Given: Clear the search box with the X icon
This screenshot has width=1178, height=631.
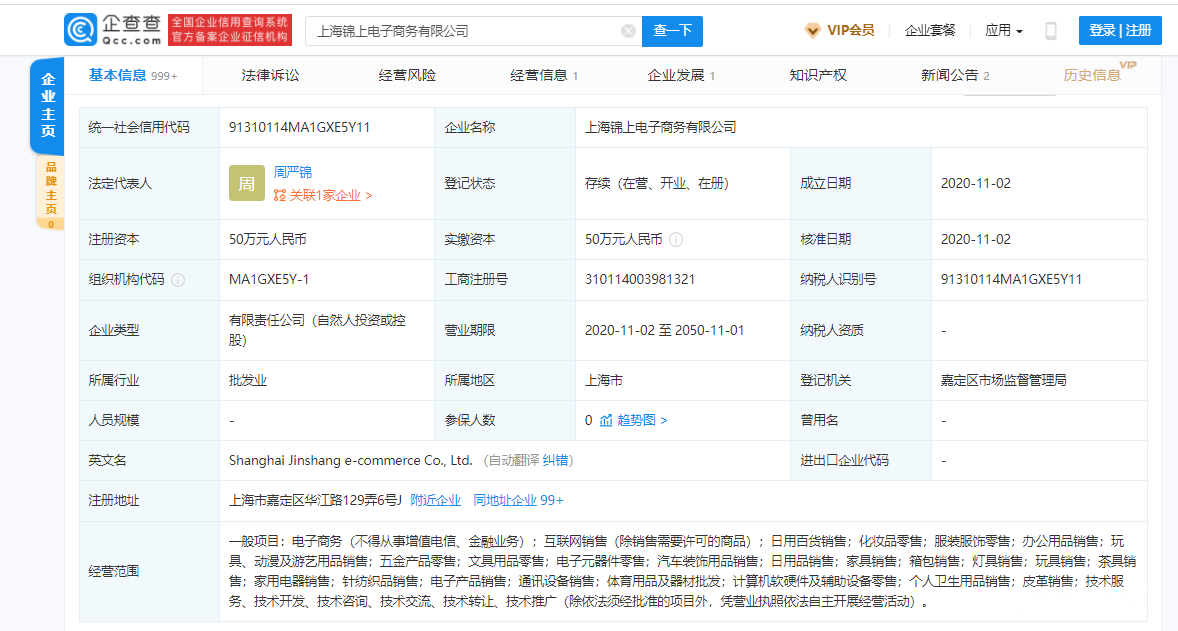Looking at the screenshot, I should [x=628, y=31].
